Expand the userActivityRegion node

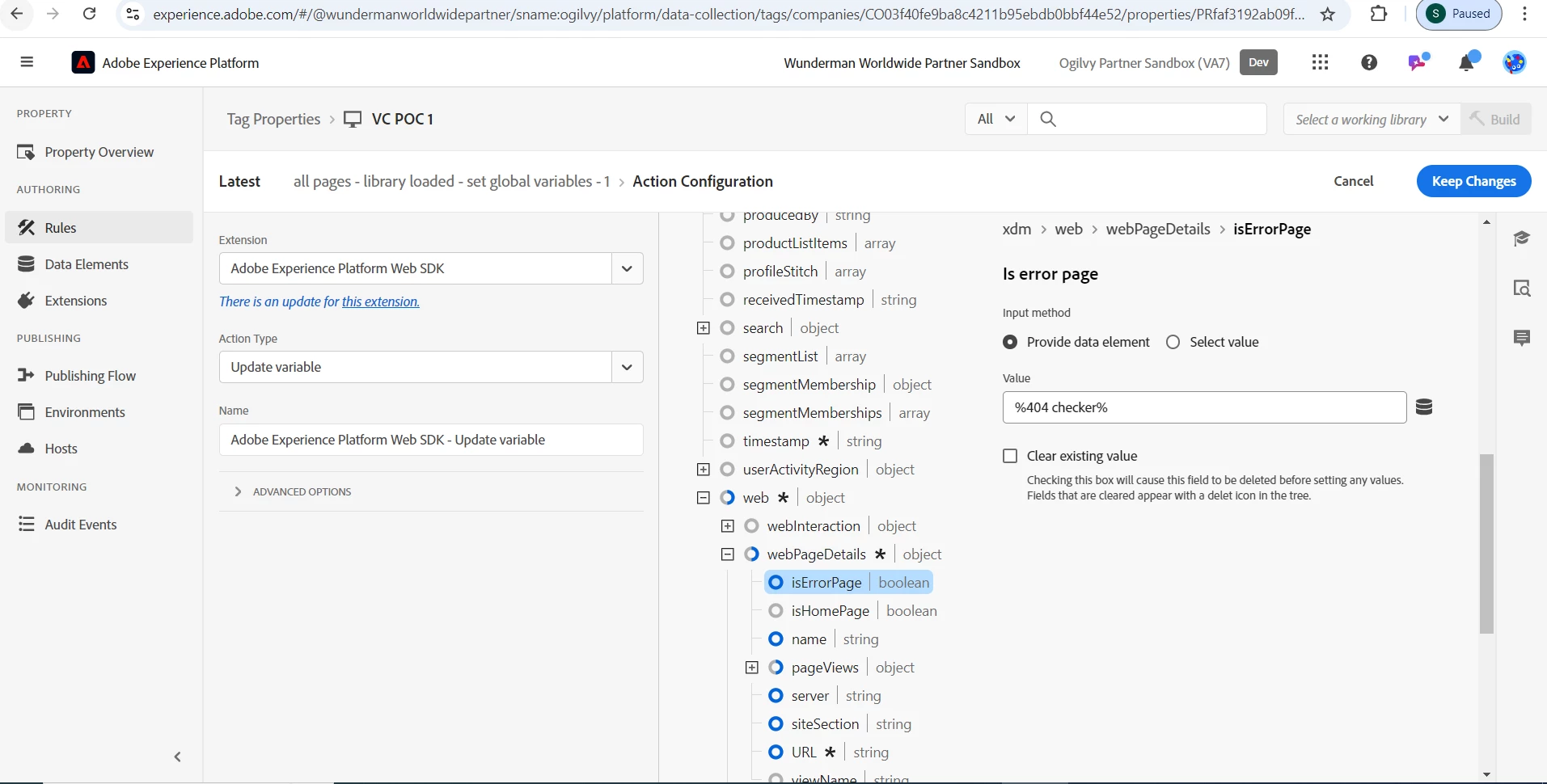coord(703,469)
